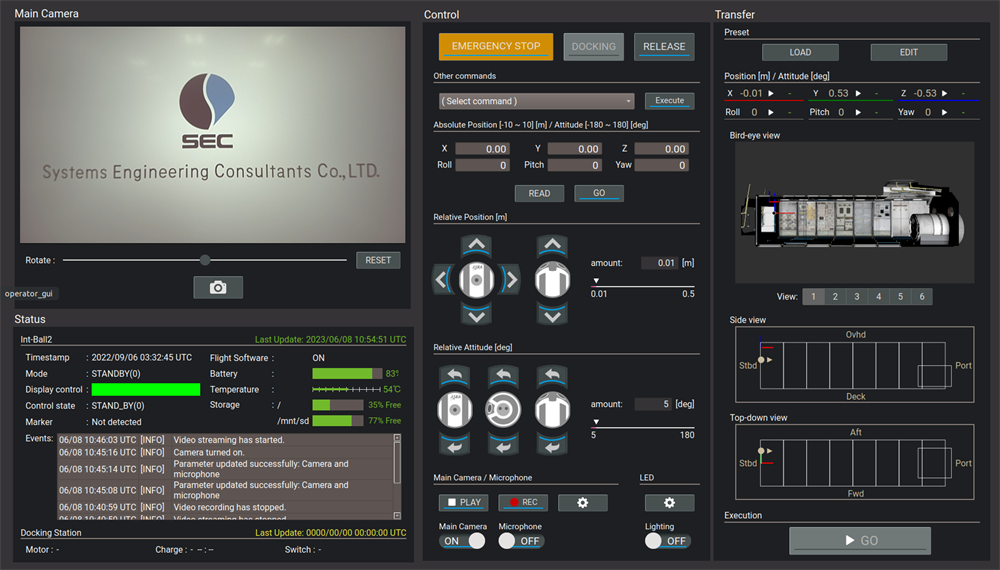1000x570 pixels.
Task: Click READ under Absolute Position
Action: (x=539, y=193)
